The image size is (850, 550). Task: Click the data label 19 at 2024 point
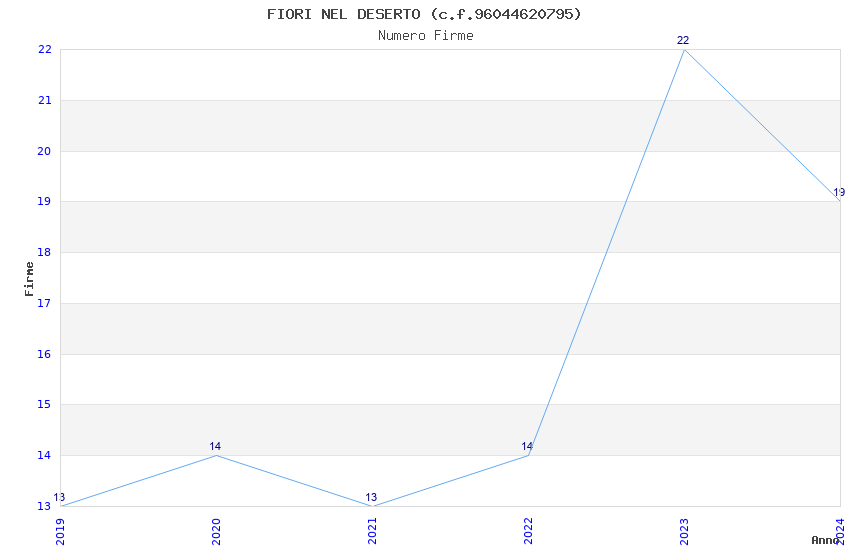(839, 192)
